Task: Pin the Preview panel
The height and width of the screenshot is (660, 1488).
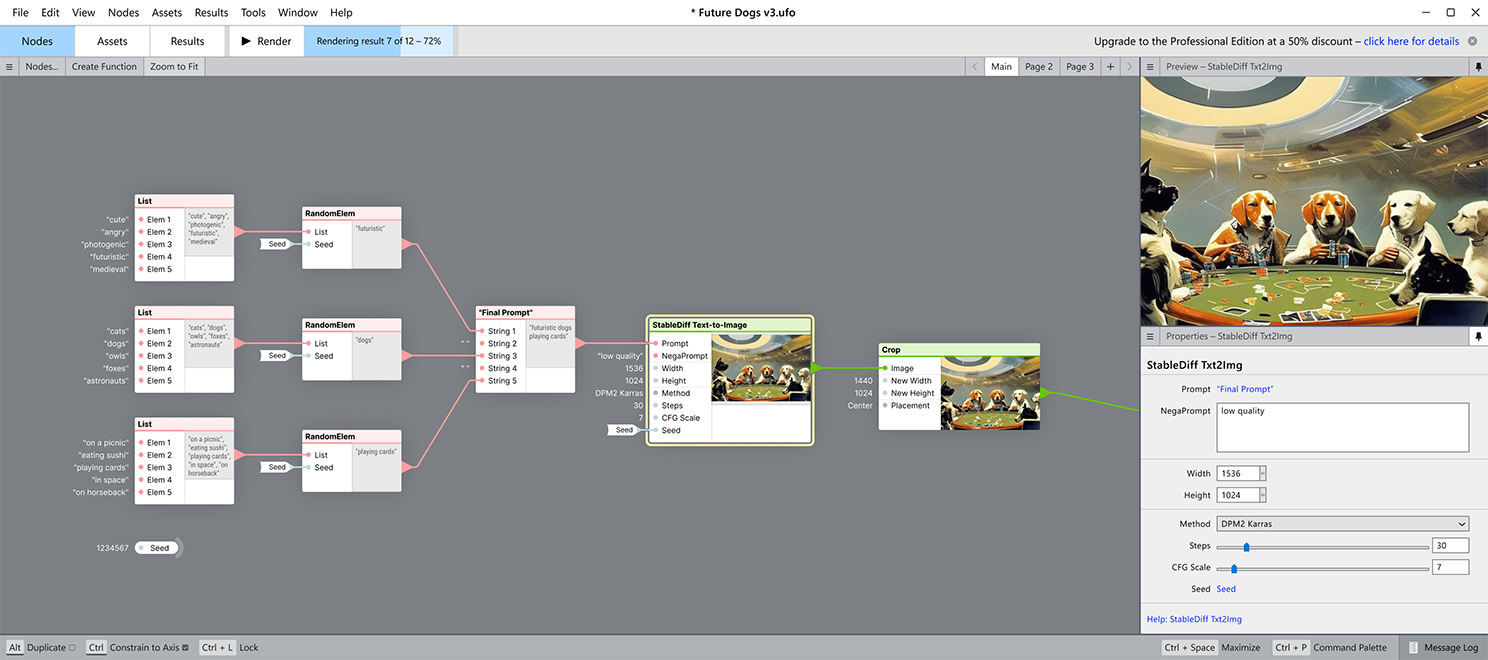Action: point(1478,67)
